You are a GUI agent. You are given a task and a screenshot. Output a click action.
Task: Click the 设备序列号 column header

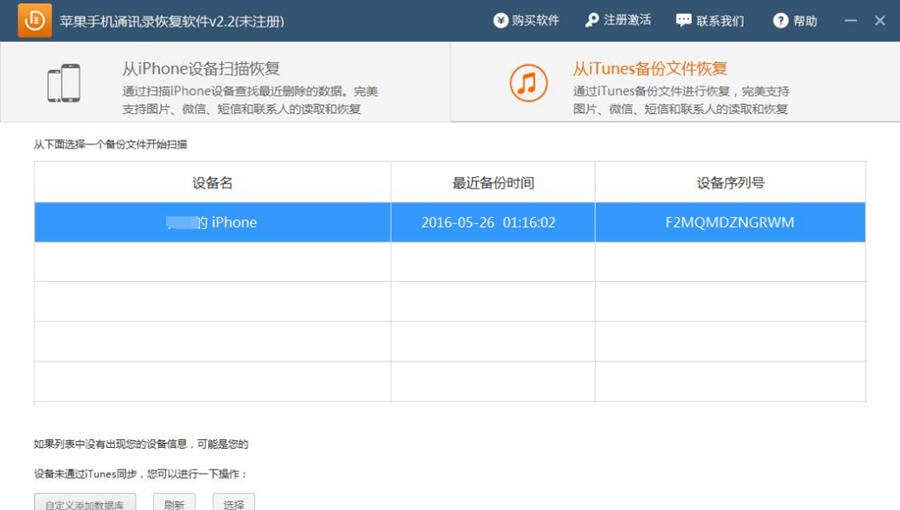[x=730, y=182]
